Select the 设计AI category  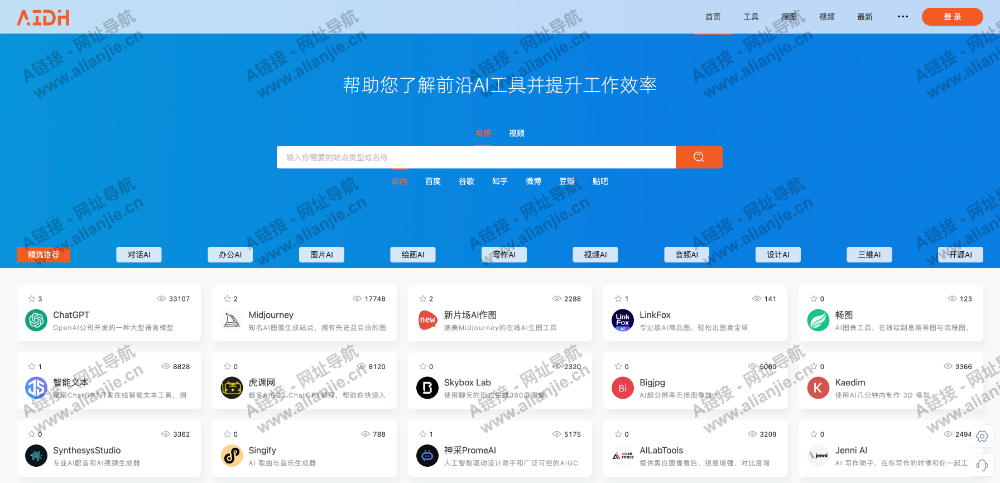pyautogui.click(x=778, y=255)
